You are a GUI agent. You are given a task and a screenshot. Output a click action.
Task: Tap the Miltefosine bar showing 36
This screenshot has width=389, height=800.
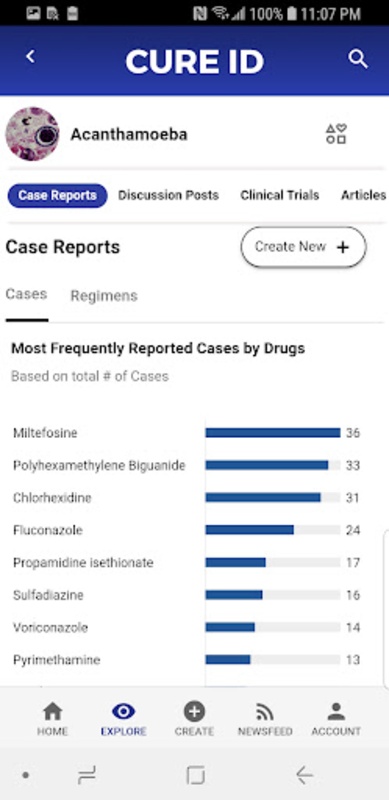273,433
